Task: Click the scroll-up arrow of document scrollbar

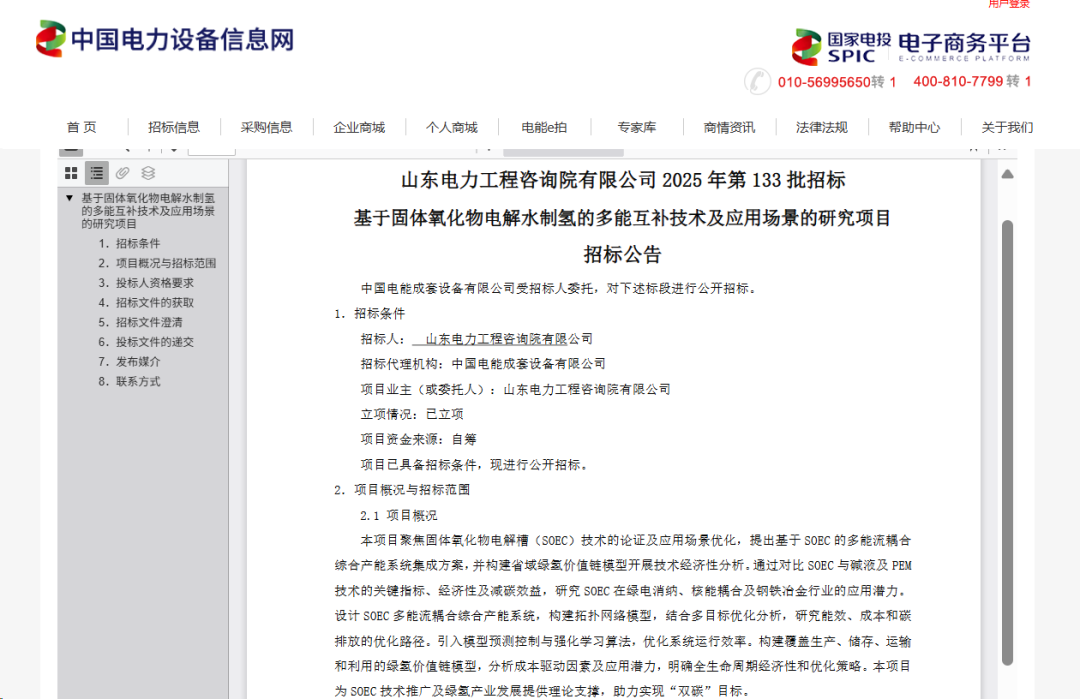Action: coord(1007,174)
